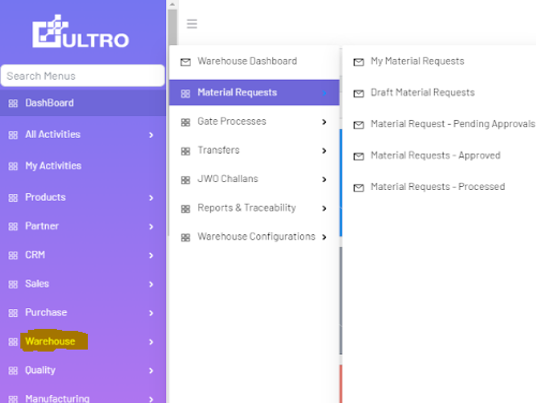Expand the CRM sidebar chevron
This screenshot has height=404, width=536.
[151, 255]
